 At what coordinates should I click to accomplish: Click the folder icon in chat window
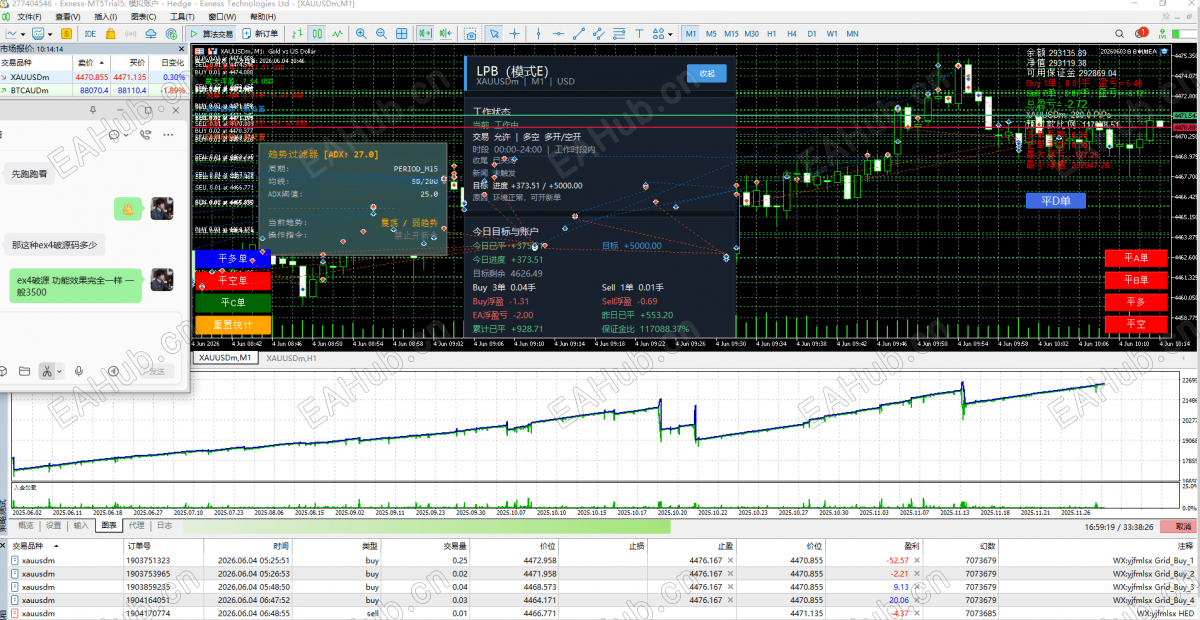tap(24, 371)
